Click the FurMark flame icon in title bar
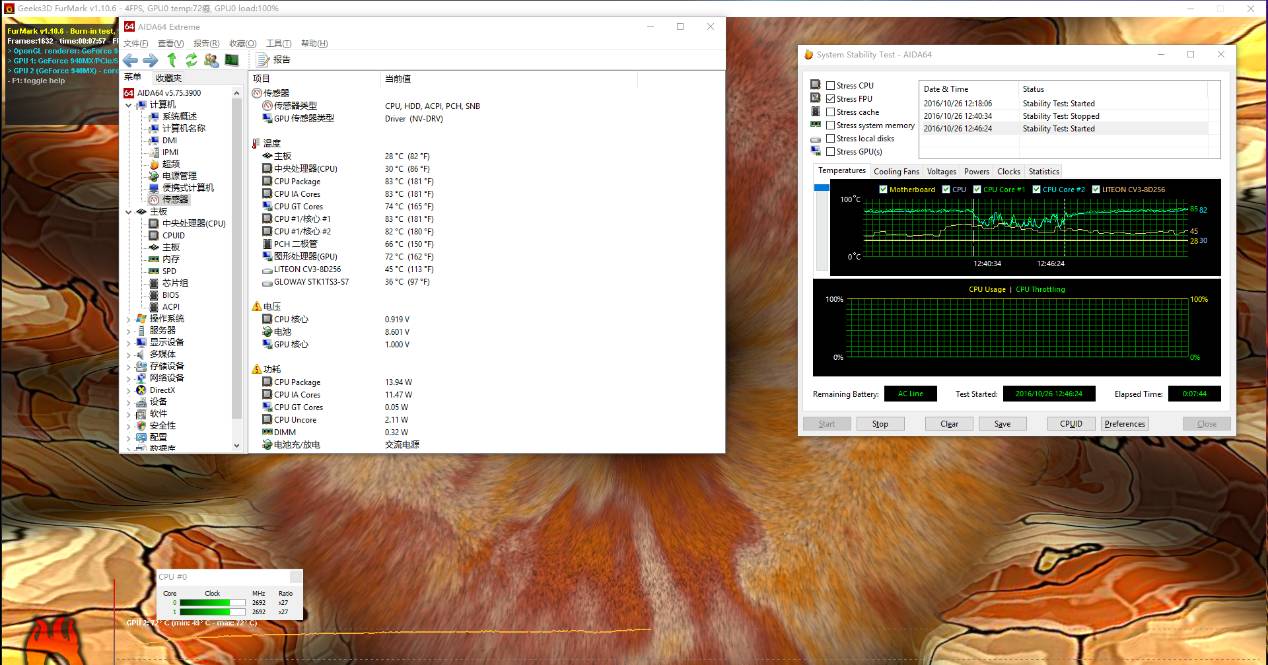Screen dimensions: 1268x665 click(x=8, y=7)
